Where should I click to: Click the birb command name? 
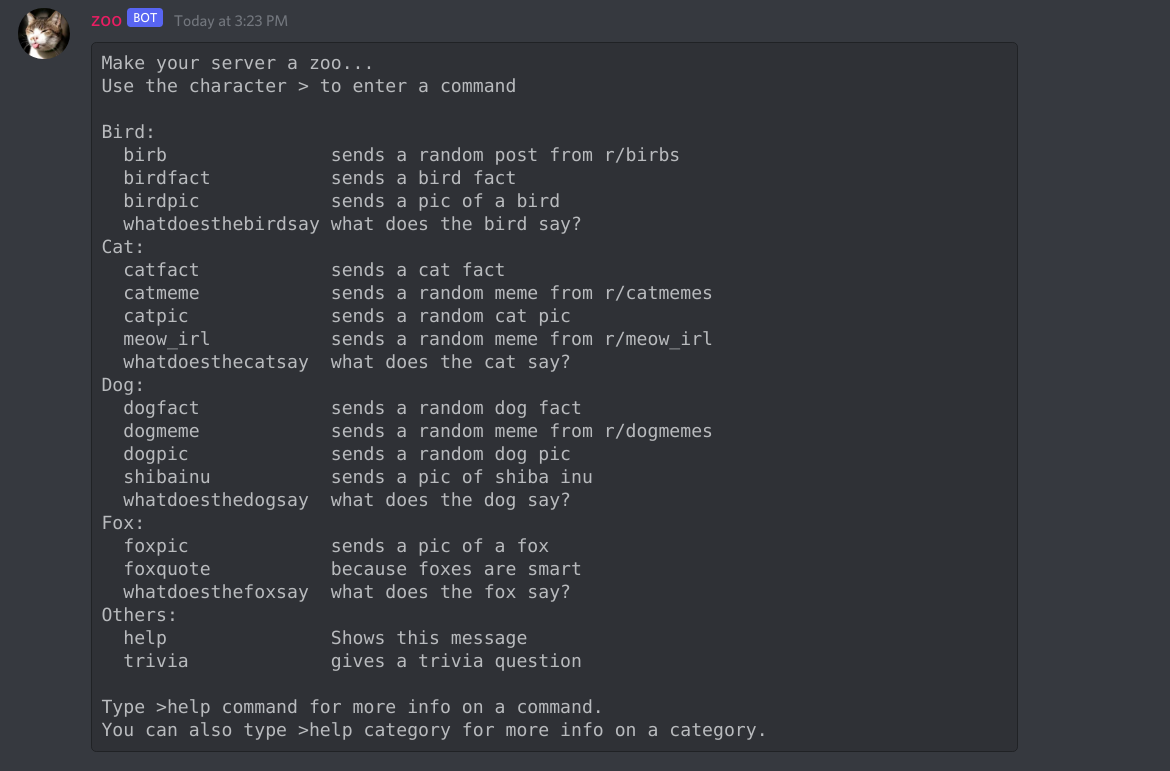[x=145, y=155]
